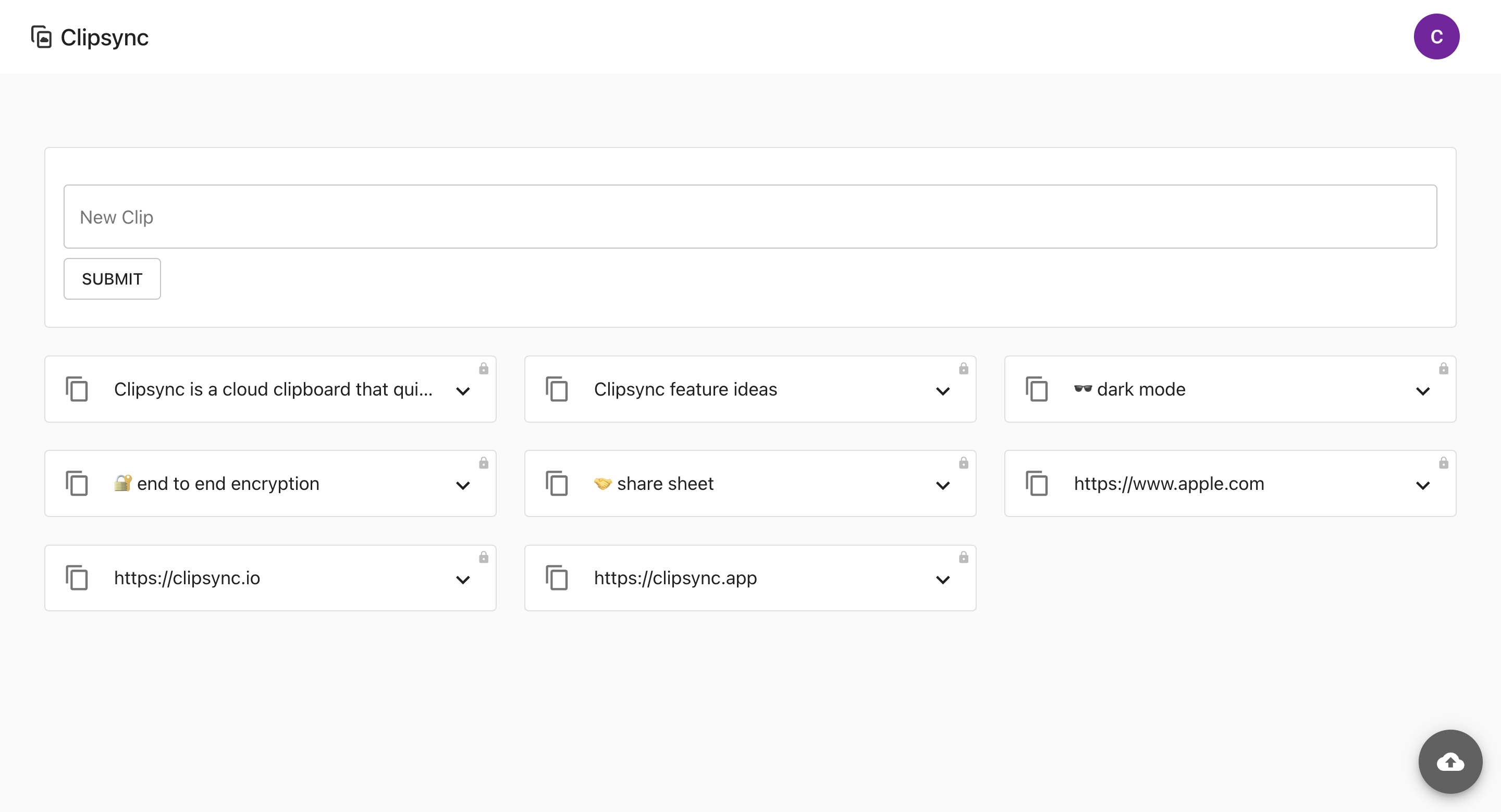Toggle lock on the 'dark mode' clip
The height and width of the screenshot is (812, 1501).
[x=1443, y=368]
